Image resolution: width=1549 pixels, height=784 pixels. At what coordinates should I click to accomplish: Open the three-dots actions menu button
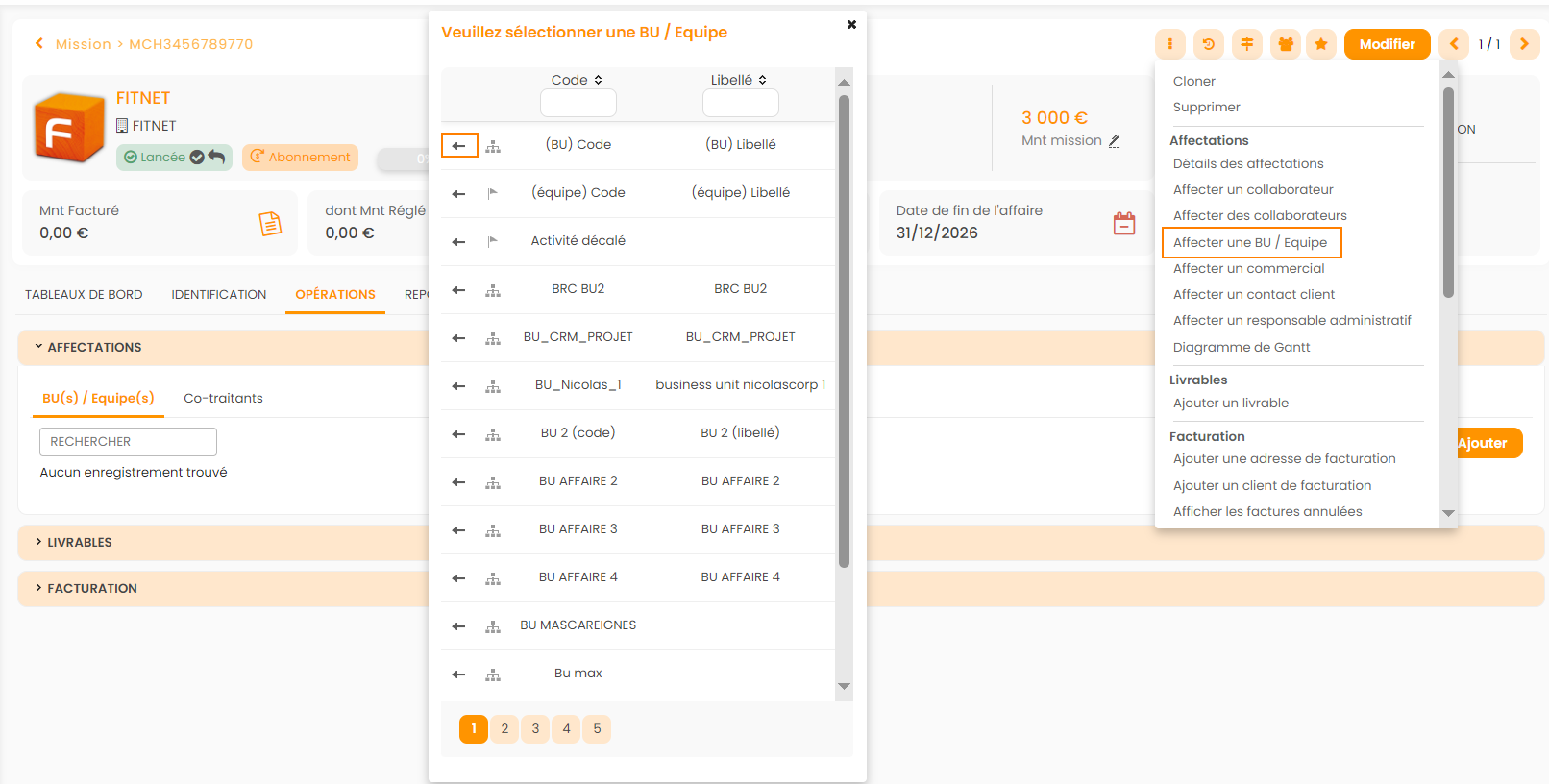[1169, 44]
